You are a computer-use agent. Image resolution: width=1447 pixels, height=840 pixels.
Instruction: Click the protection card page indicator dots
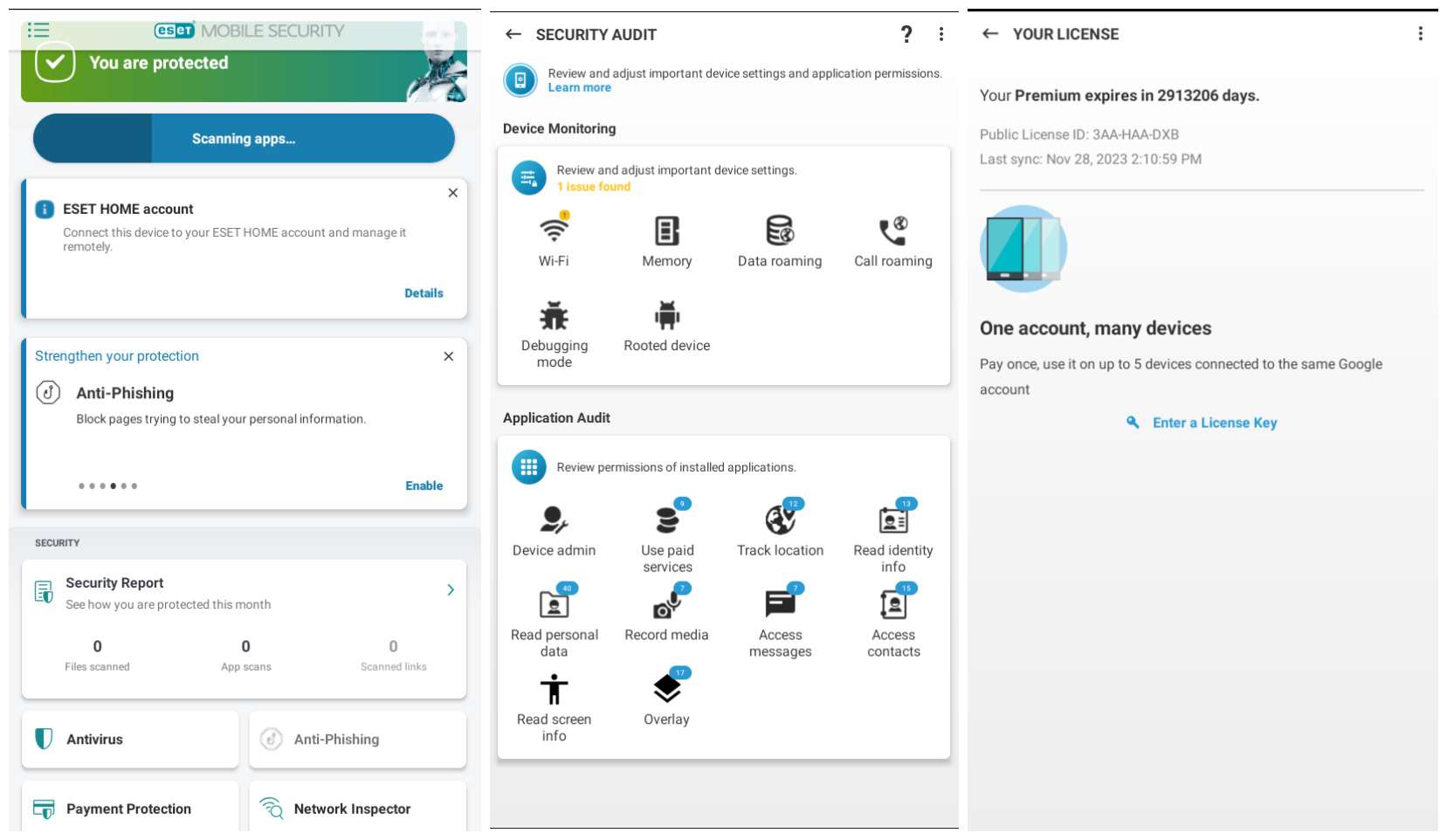click(x=108, y=486)
